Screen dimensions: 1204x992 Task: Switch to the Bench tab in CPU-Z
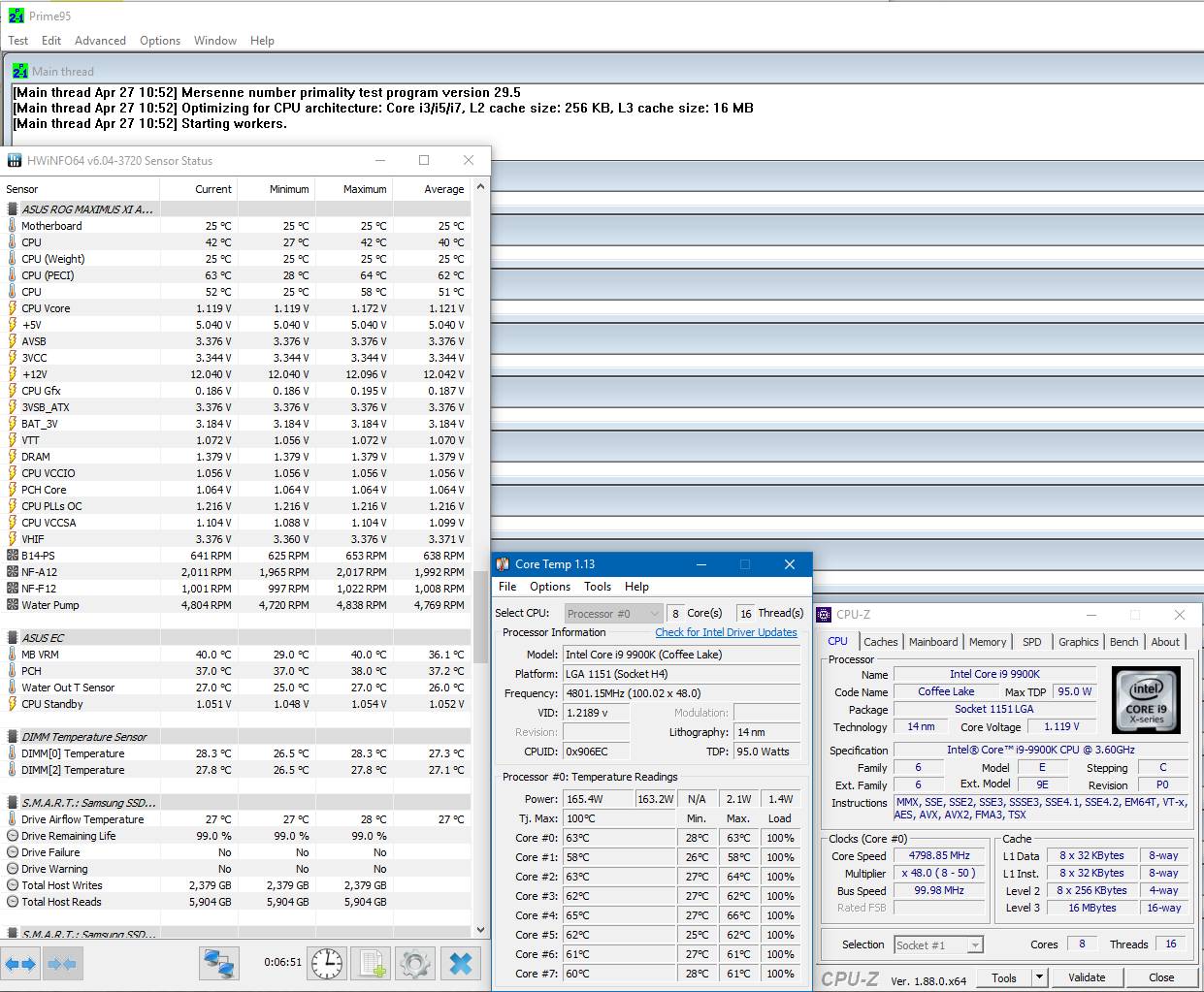tap(1123, 642)
